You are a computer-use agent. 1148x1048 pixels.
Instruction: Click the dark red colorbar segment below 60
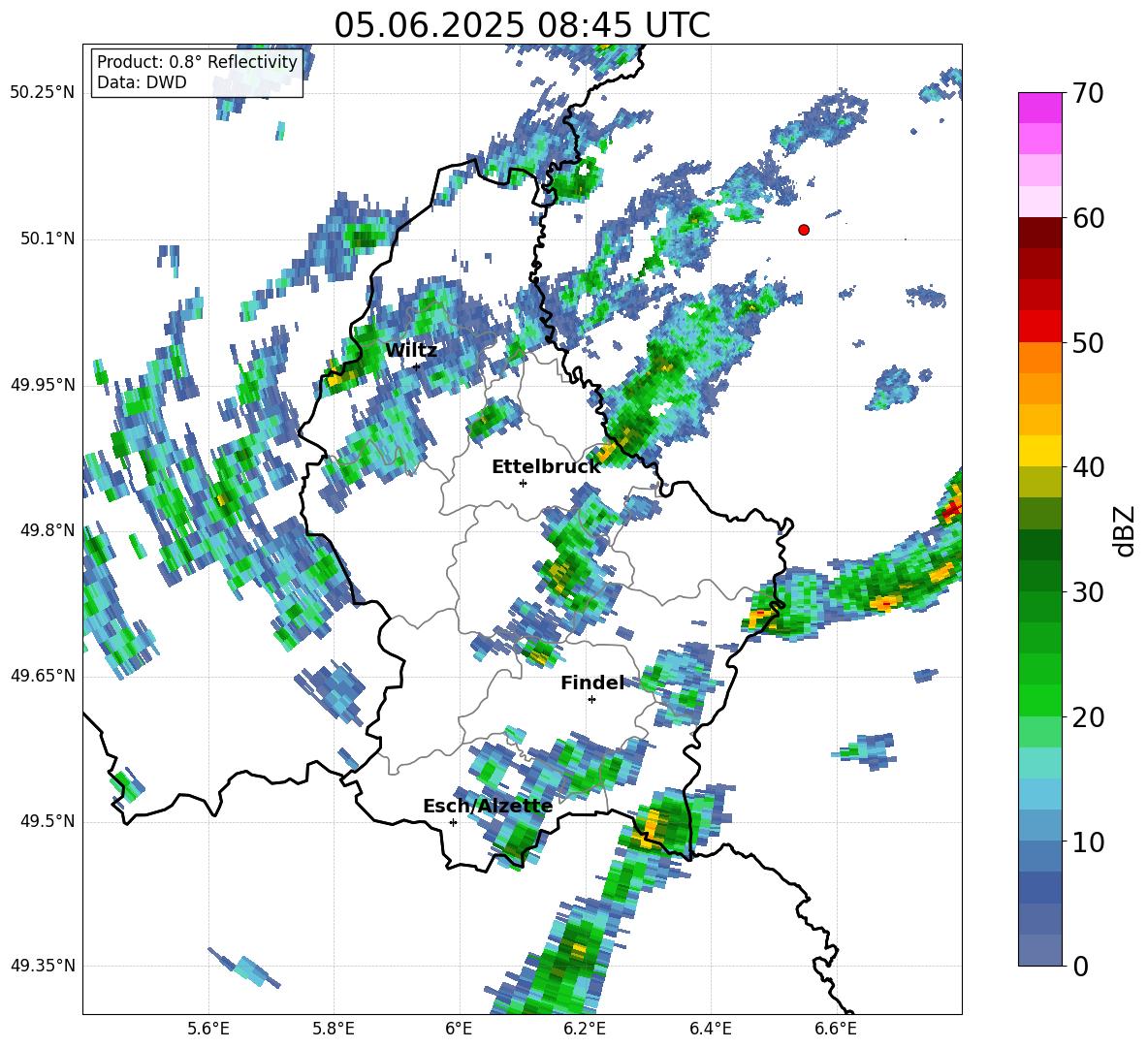(x=1039, y=233)
